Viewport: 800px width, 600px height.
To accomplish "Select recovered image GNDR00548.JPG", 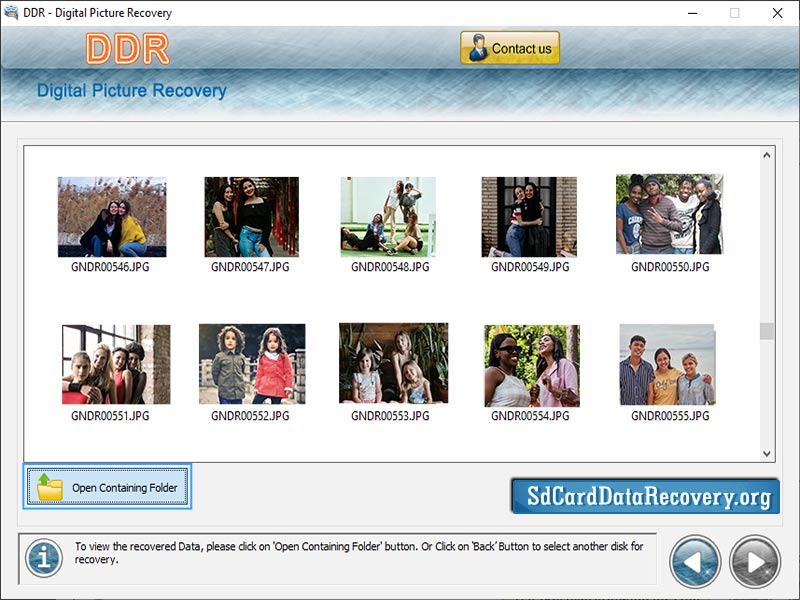I will [389, 215].
